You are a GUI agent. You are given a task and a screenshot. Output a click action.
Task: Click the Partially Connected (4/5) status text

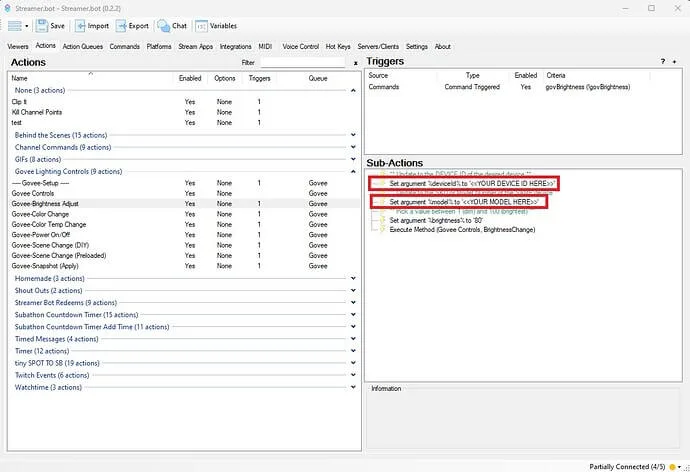click(627, 467)
